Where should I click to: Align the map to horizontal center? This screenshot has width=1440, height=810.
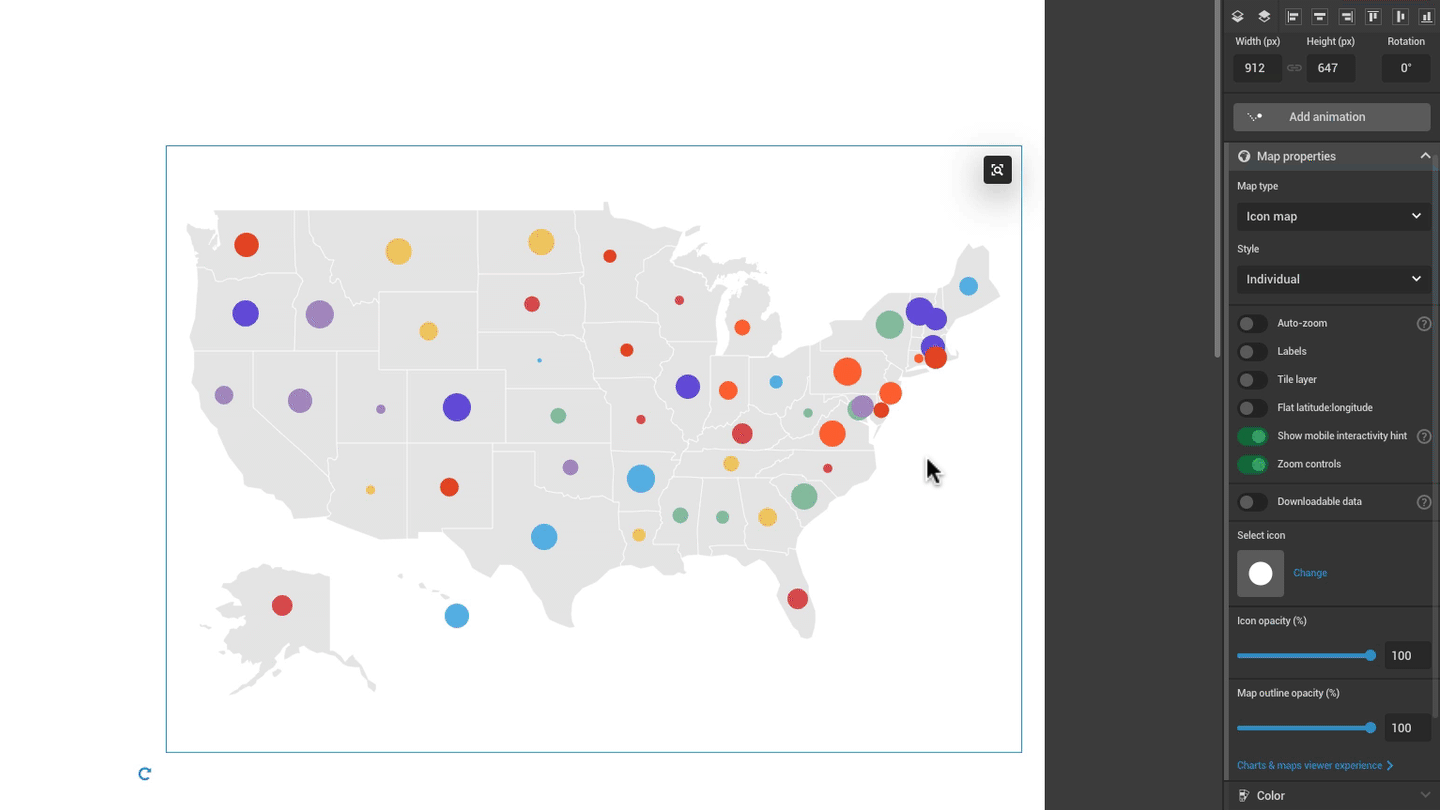point(1320,16)
